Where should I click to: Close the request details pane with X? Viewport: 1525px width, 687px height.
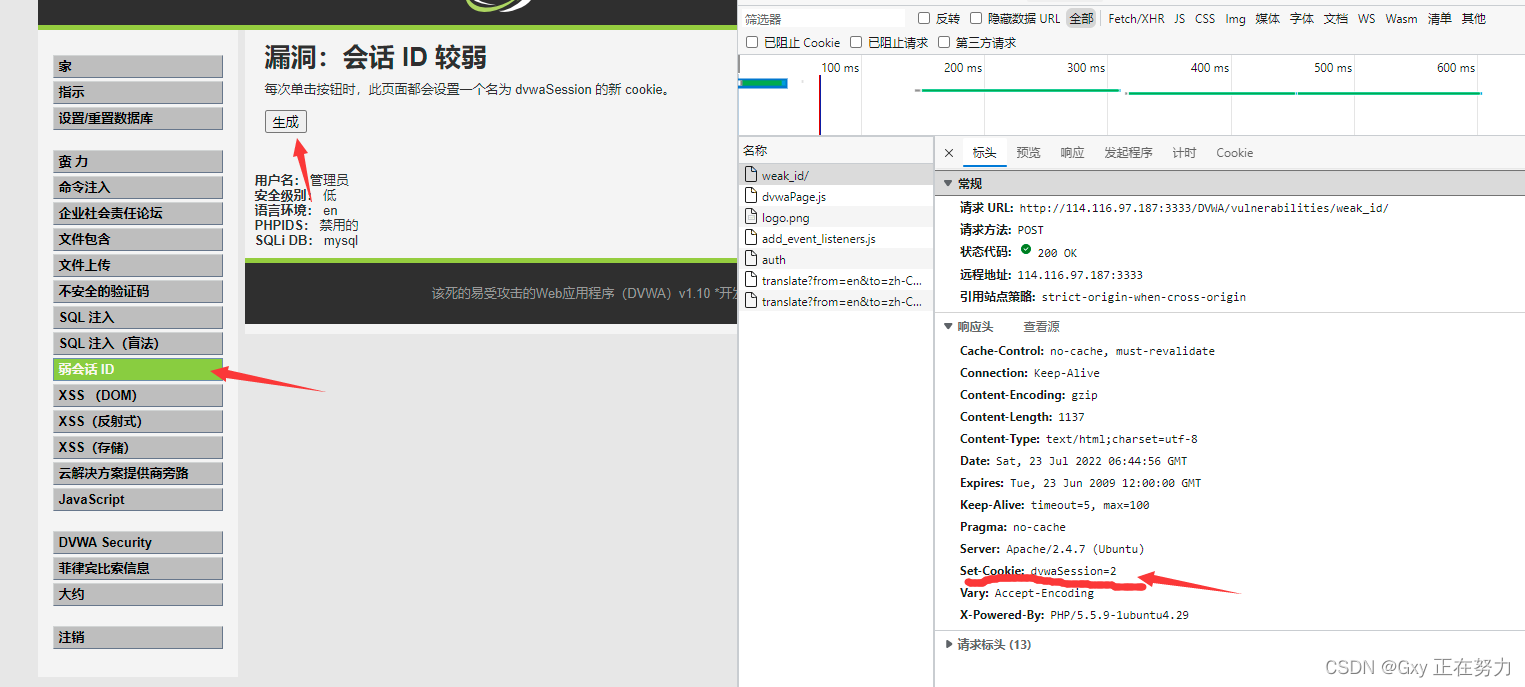click(949, 153)
